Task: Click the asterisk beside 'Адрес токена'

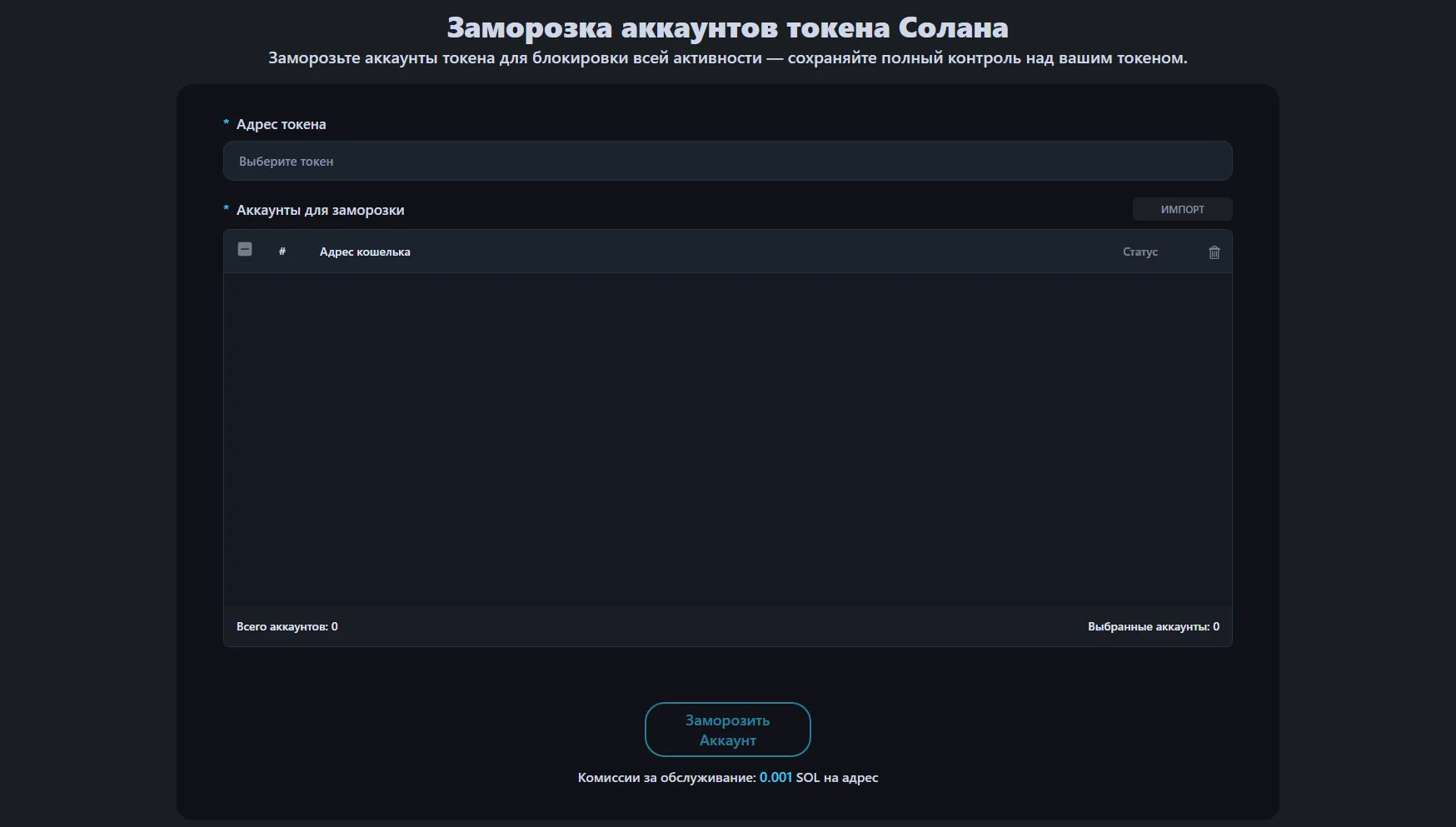Action: 226,124
